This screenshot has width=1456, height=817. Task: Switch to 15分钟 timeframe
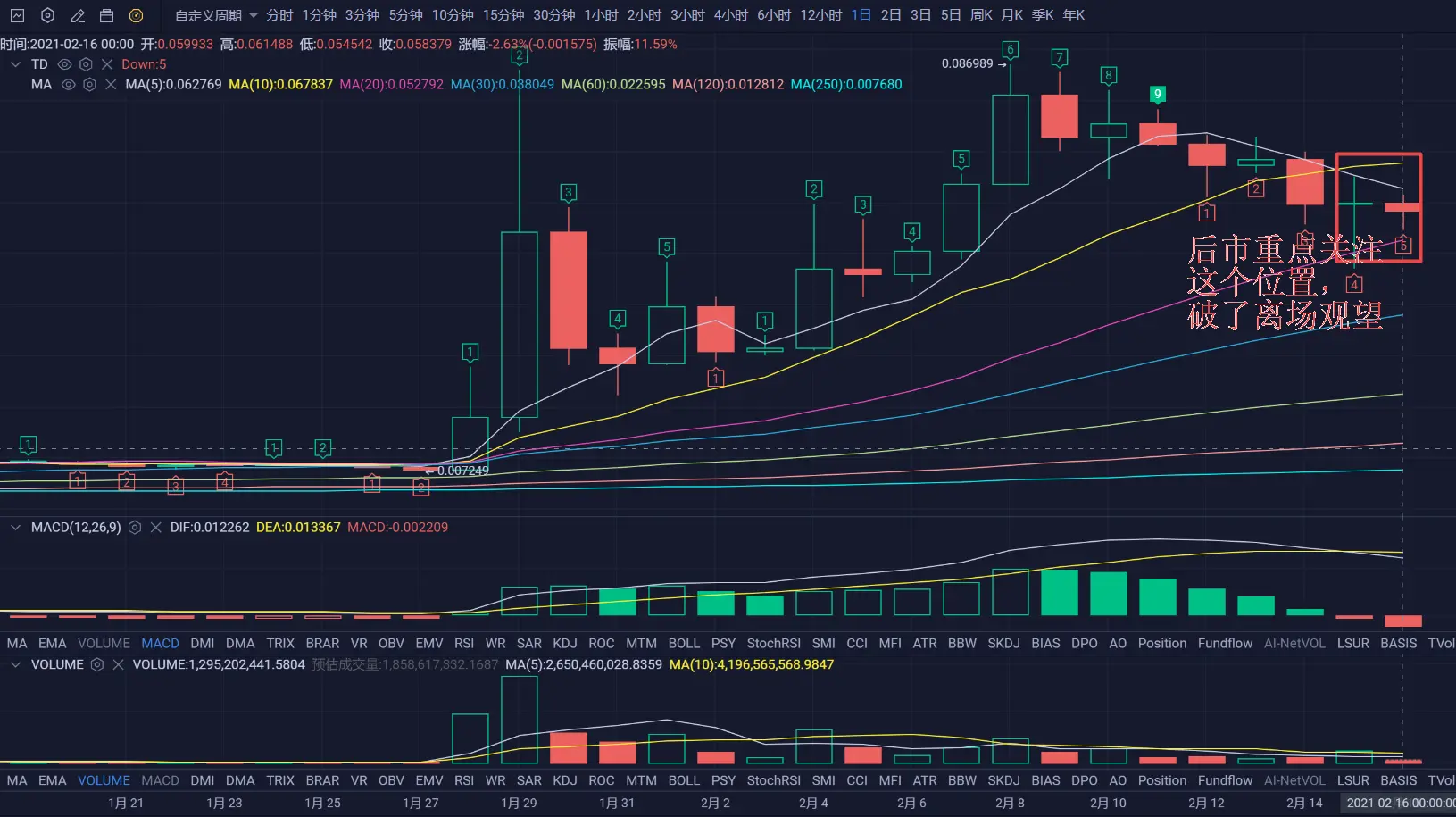point(504,15)
